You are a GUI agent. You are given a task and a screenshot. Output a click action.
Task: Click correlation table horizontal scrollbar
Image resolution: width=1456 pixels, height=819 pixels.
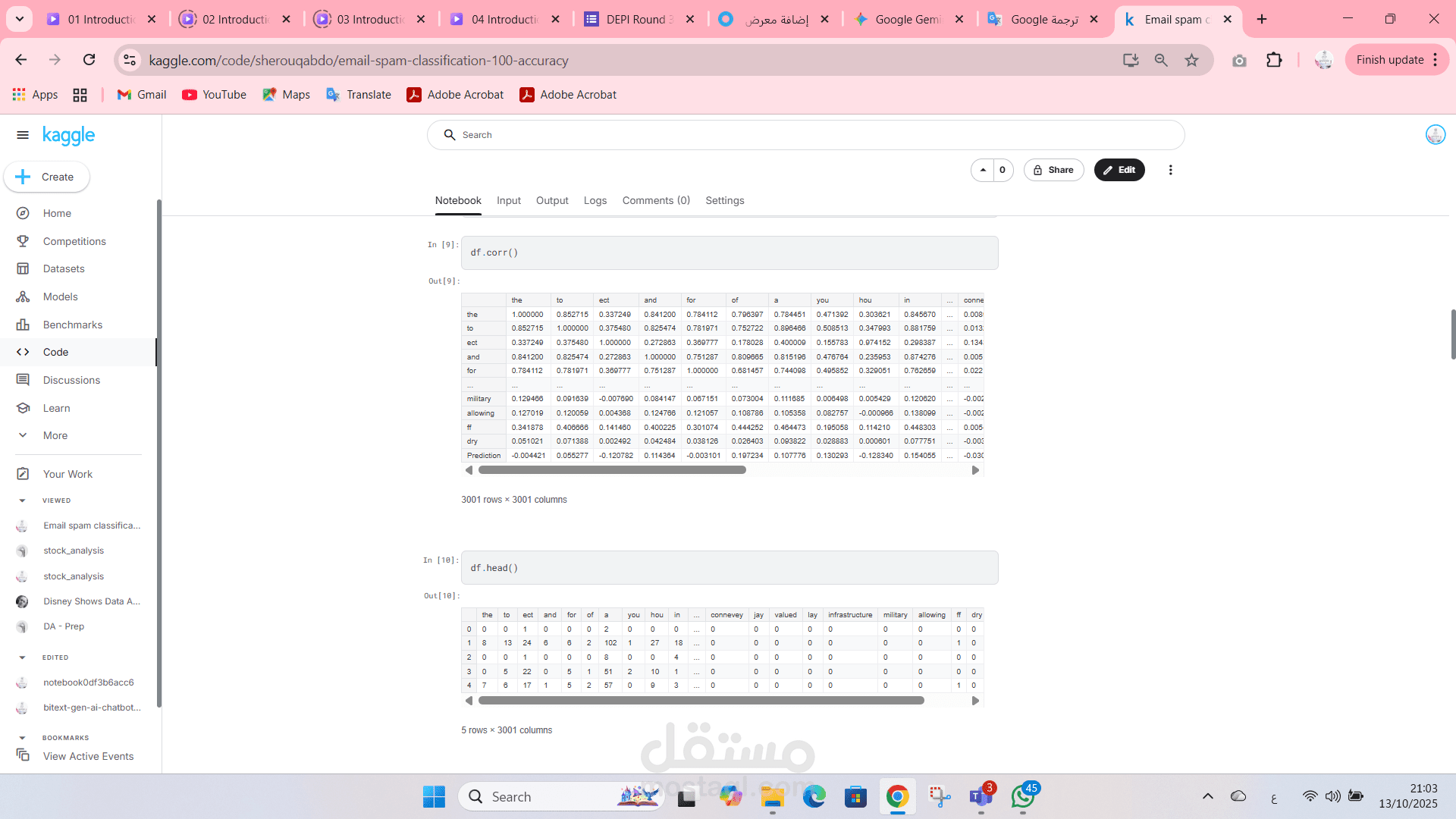click(612, 470)
